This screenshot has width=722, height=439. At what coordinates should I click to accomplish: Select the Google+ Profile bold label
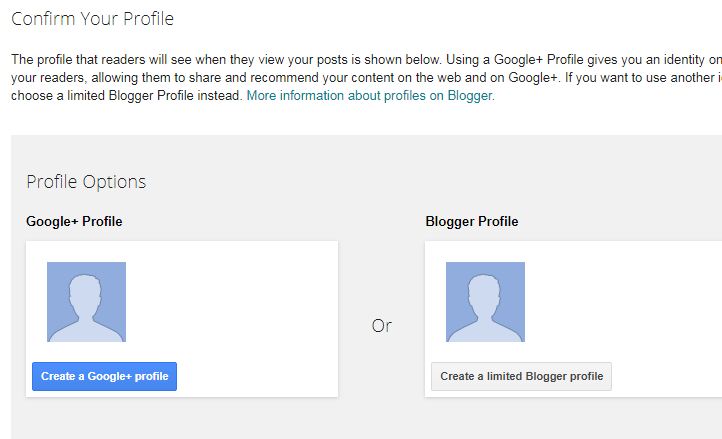pyautogui.click(x=74, y=221)
